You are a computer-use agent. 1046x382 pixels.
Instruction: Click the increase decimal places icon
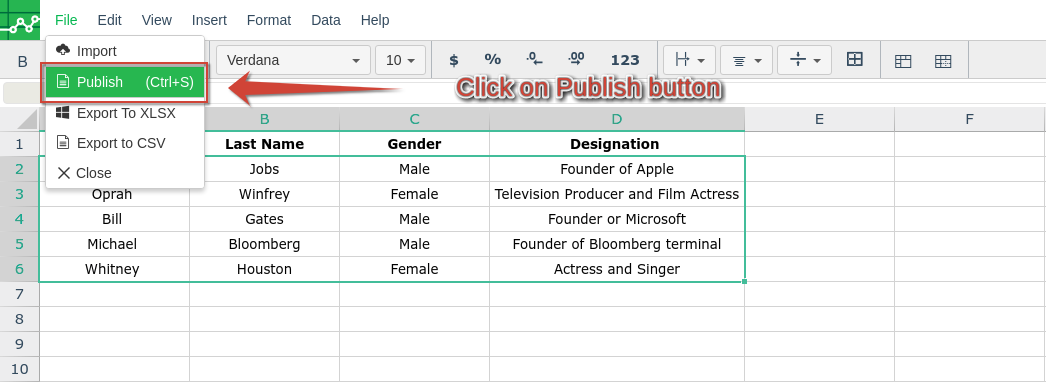(576, 59)
